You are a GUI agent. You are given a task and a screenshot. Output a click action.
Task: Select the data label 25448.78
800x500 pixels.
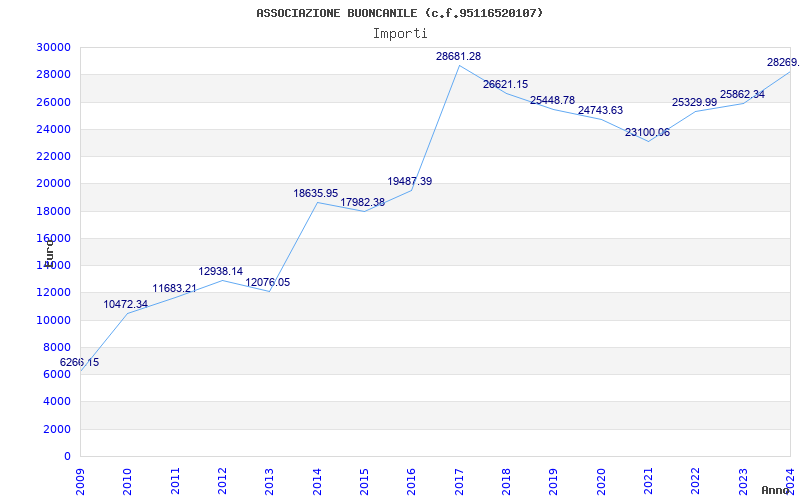coord(552,101)
